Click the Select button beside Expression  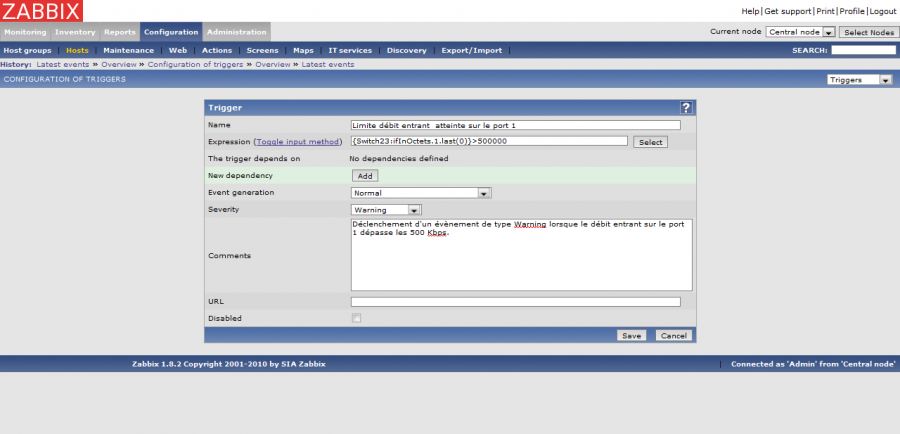coord(650,142)
